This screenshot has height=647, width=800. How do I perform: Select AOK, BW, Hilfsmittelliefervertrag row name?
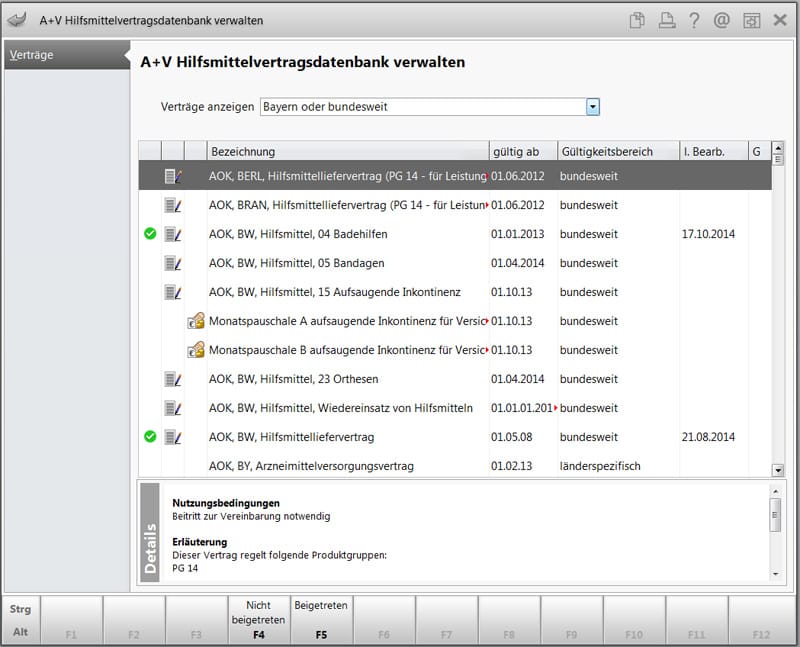coord(291,437)
